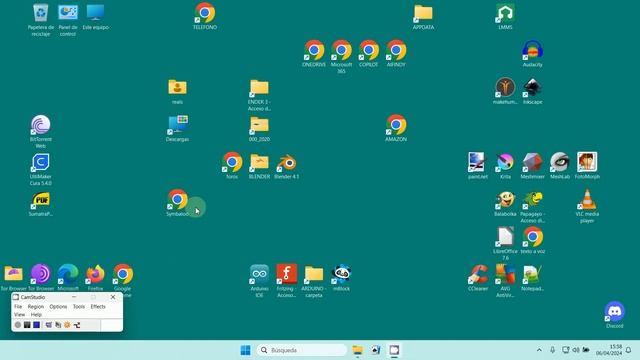Image resolution: width=640 pixels, height=360 pixels.
Task: Open the Tools menu in CamStudio
Action: [x=79, y=307]
